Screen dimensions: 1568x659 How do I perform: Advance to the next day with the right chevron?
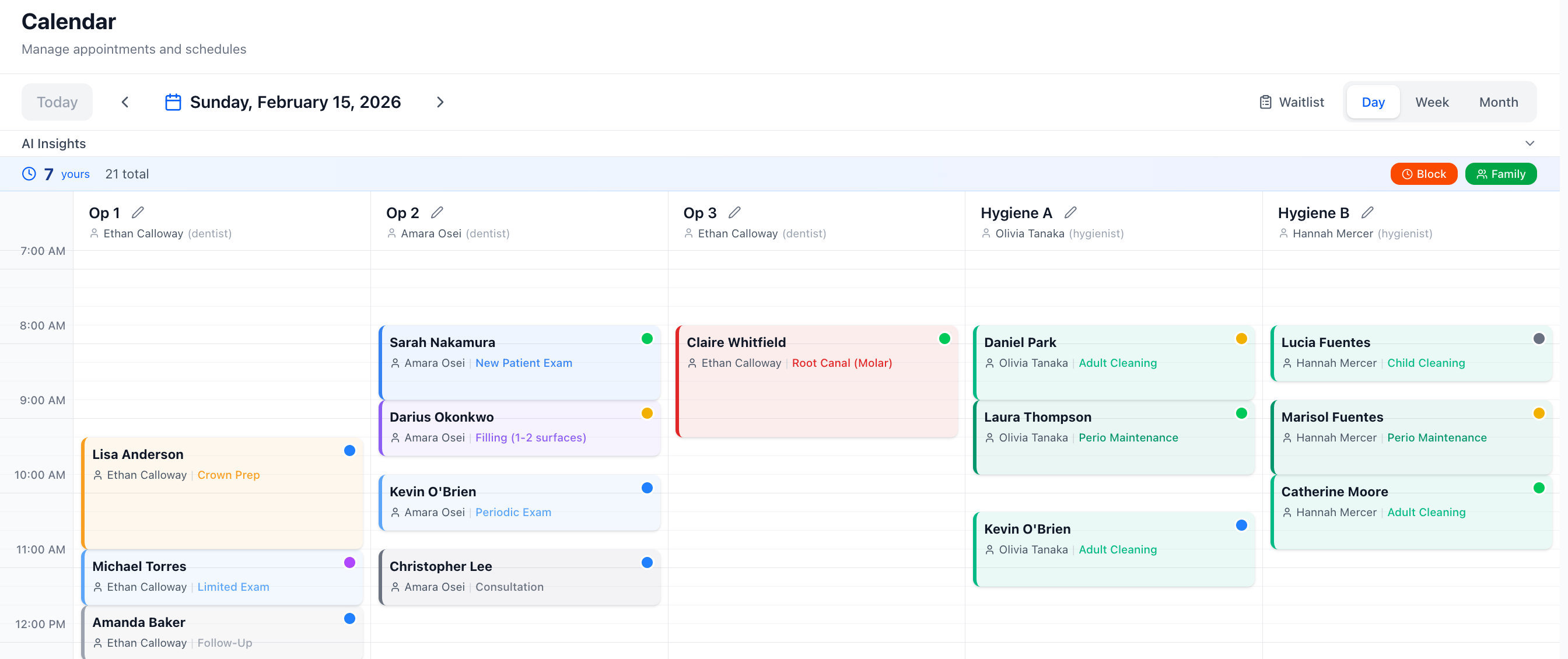tap(440, 102)
